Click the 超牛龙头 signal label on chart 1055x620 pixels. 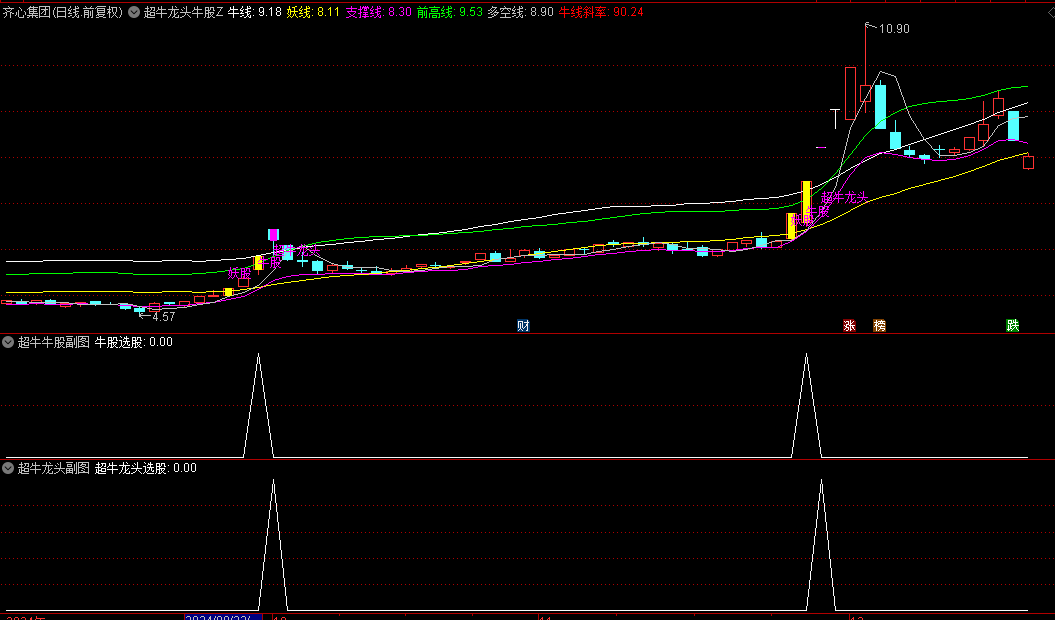(842, 198)
